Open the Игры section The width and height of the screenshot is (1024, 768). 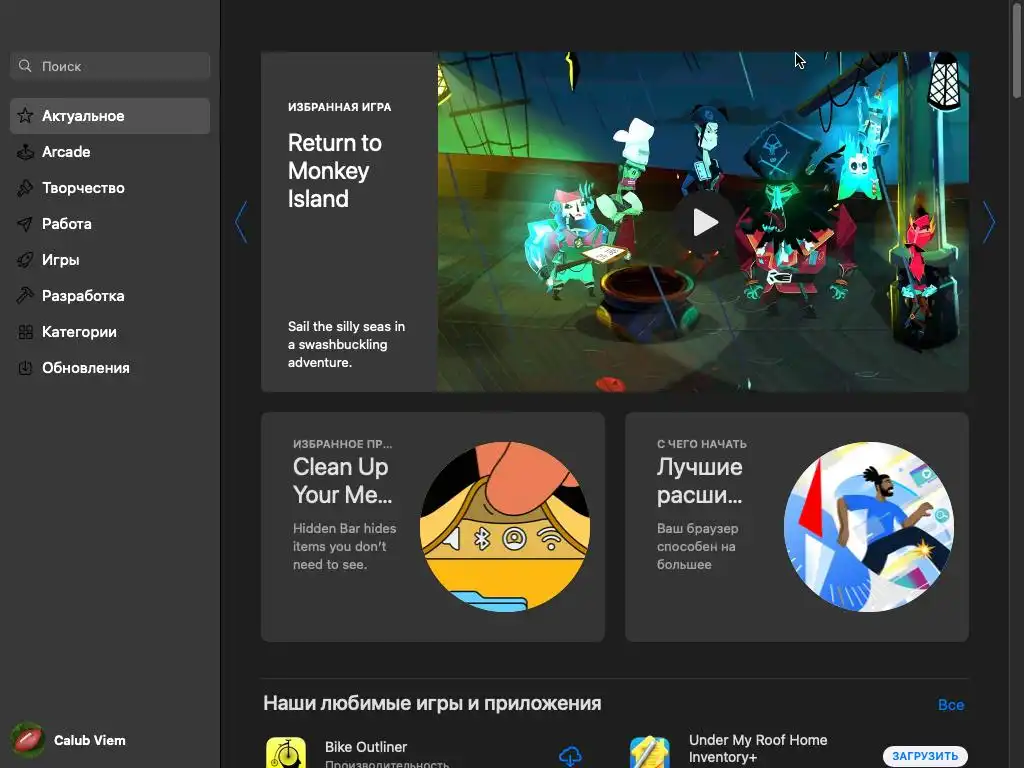[x=110, y=260]
